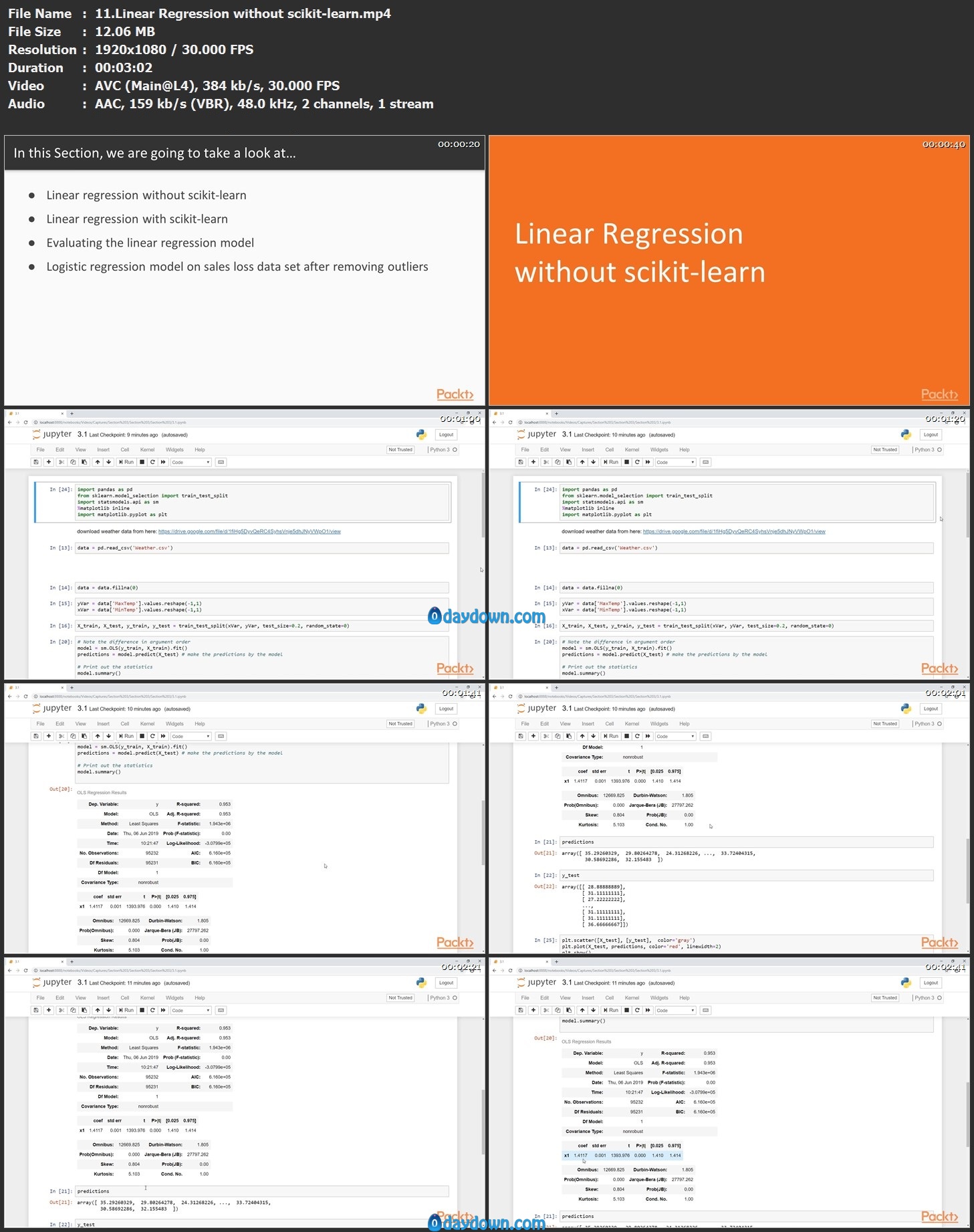
Task: Click the paste cells icon in 00:02:21 frame
Action: pos(84,1010)
